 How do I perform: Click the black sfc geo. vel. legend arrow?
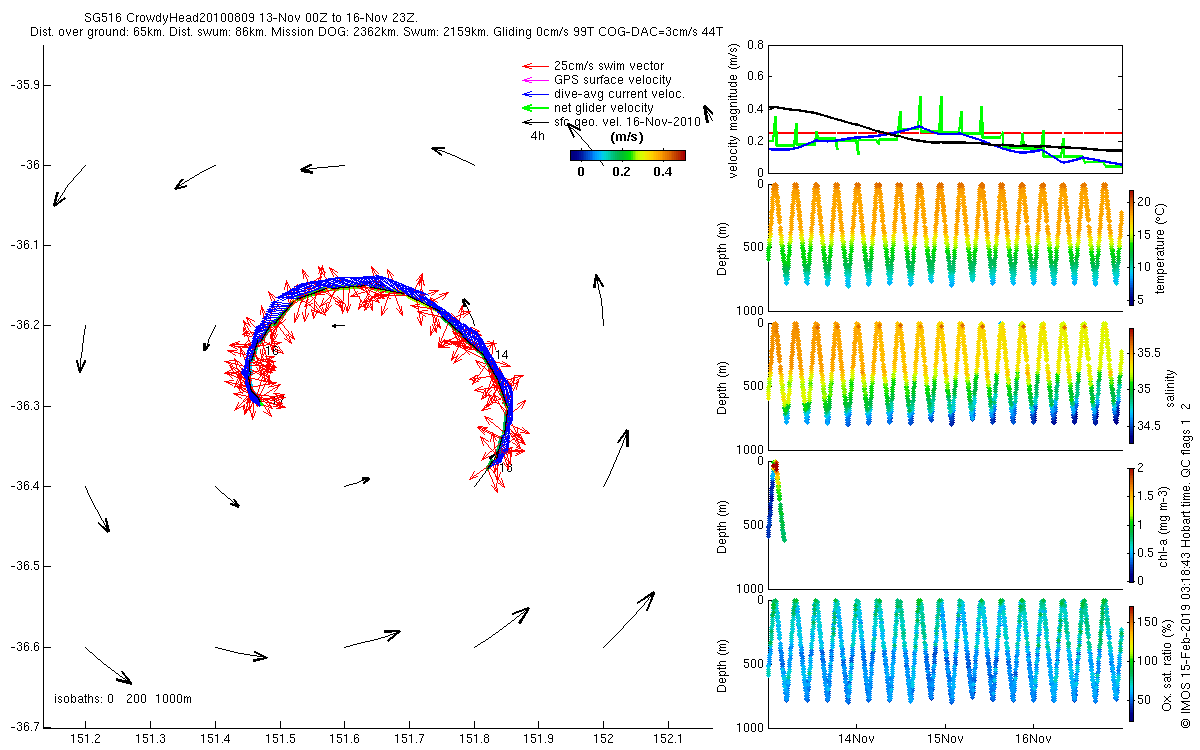534,122
